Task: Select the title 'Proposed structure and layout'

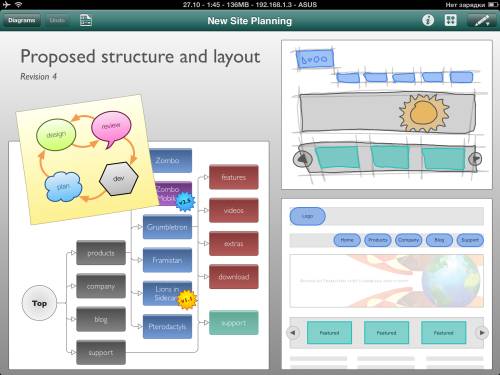Action: [x=140, y=56]
